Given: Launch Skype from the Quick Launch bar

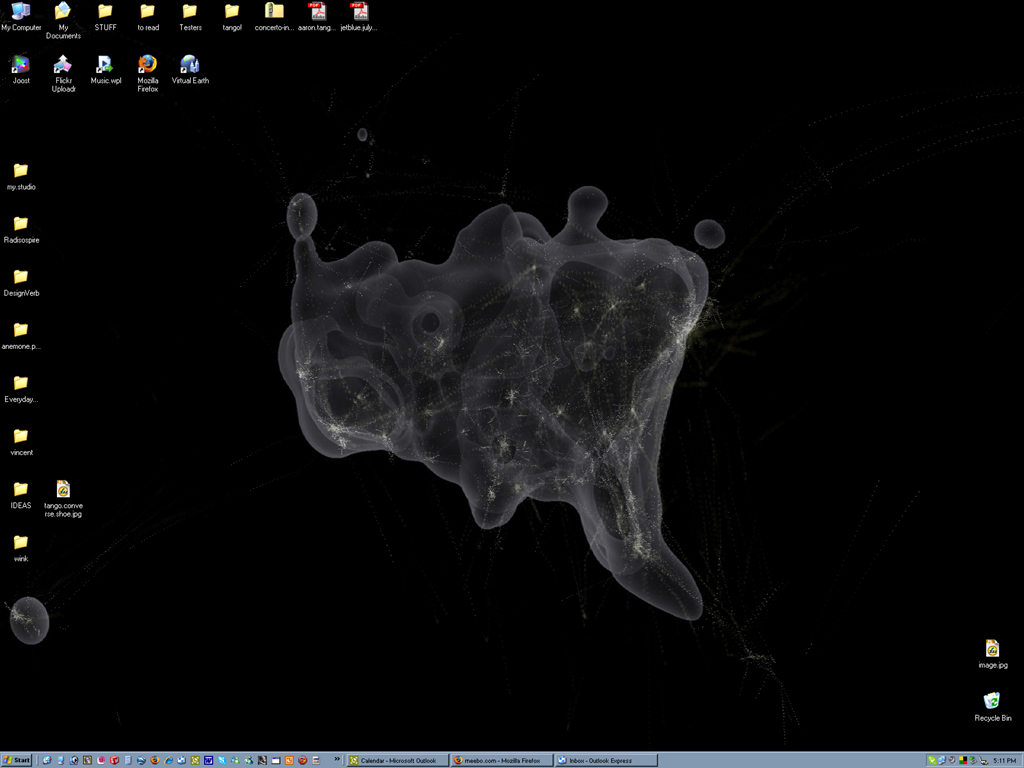Looking at the screenshot, I should click(x=222, y=760).
